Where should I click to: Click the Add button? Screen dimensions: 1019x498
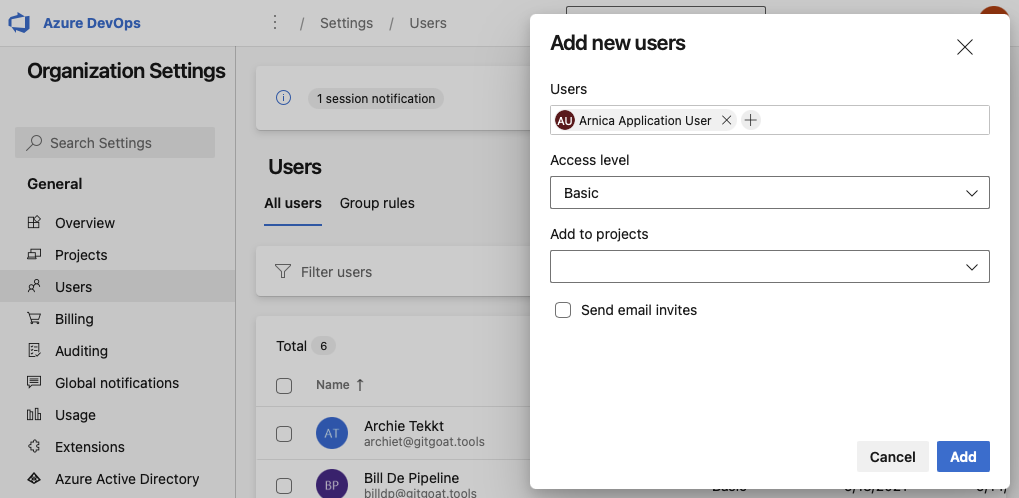point(962,457)
